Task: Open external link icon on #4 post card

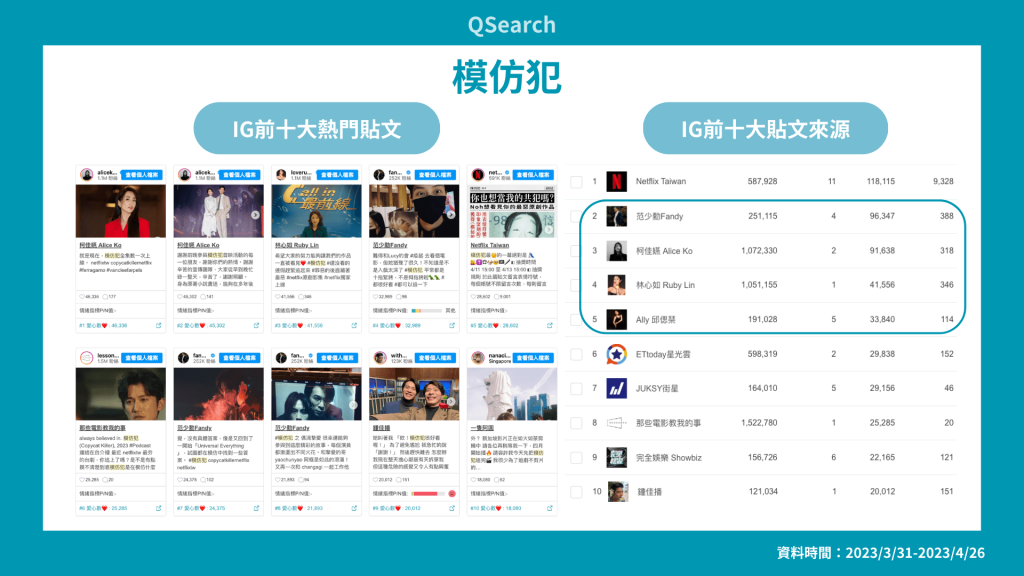Action: coord(452,325)
